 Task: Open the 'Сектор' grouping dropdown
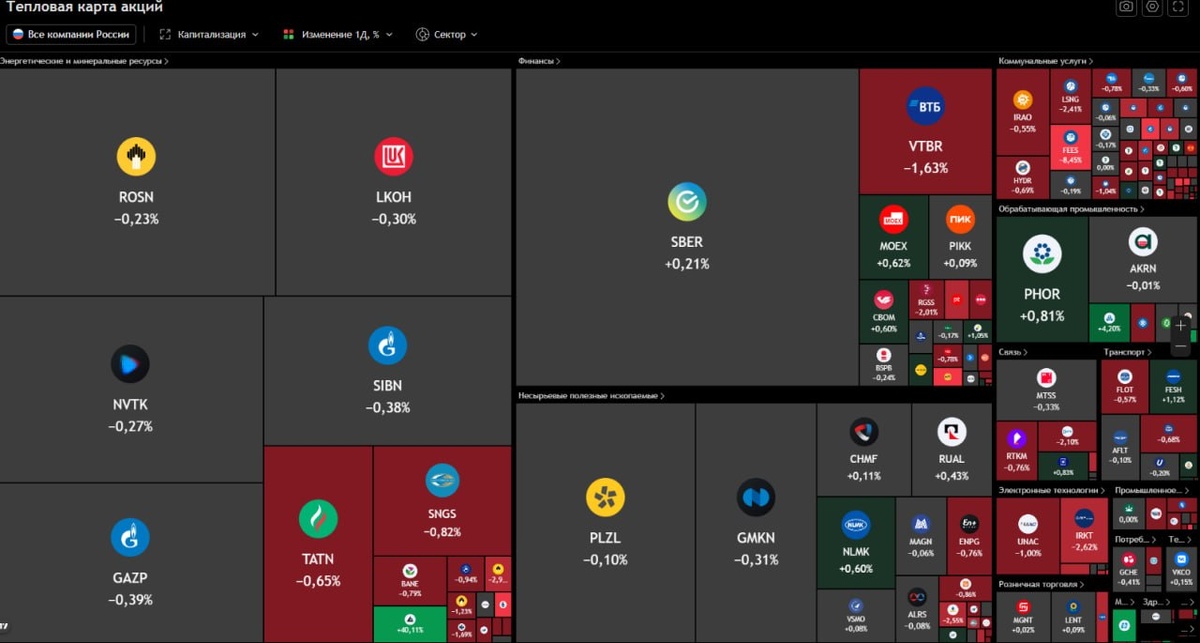tap(447, 34)
